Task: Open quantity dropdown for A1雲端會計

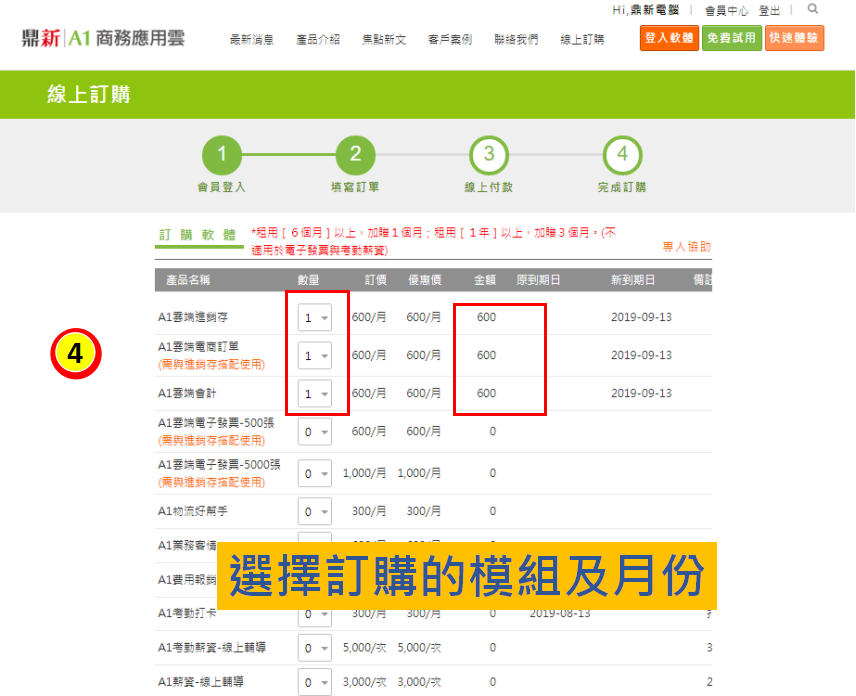Action: 315,393
